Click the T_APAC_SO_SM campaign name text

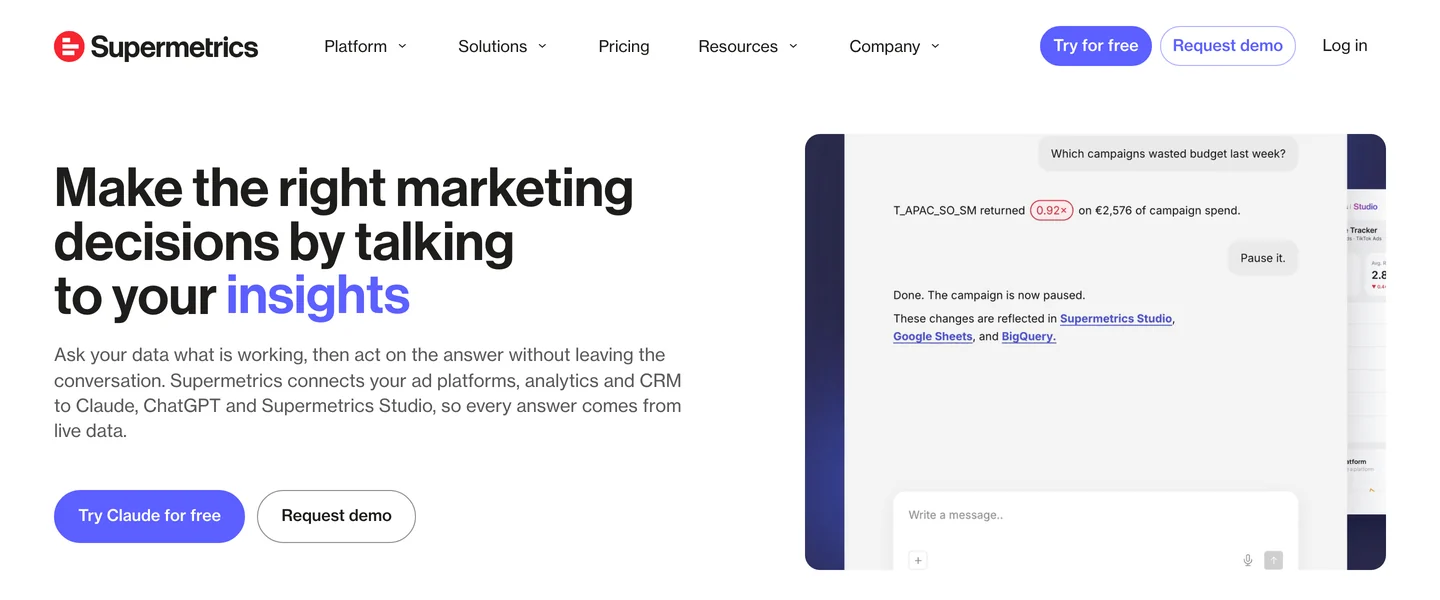pos(934,211)
